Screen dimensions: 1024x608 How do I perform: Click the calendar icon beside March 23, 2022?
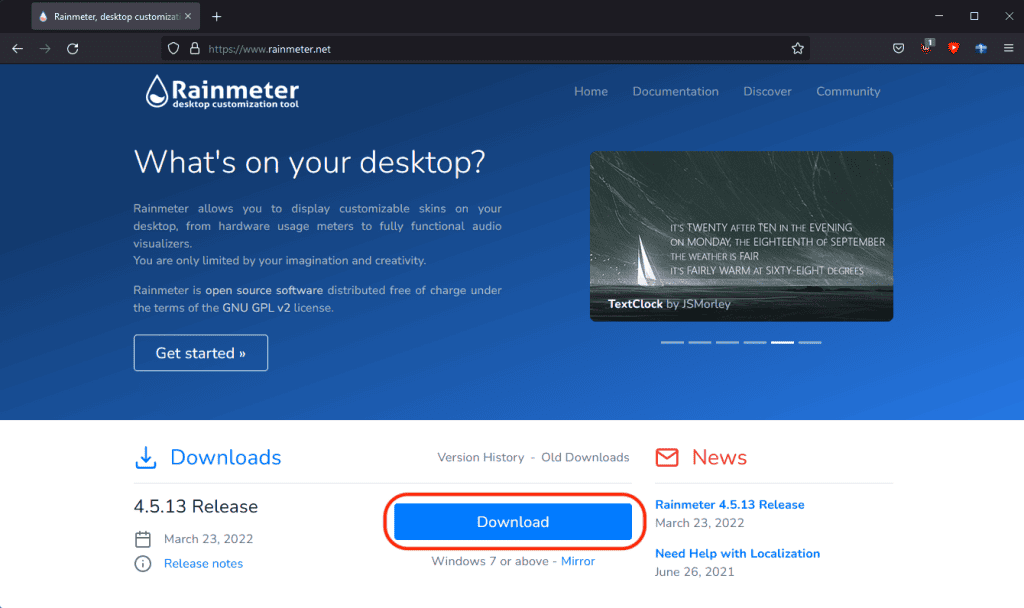[142, 538]
